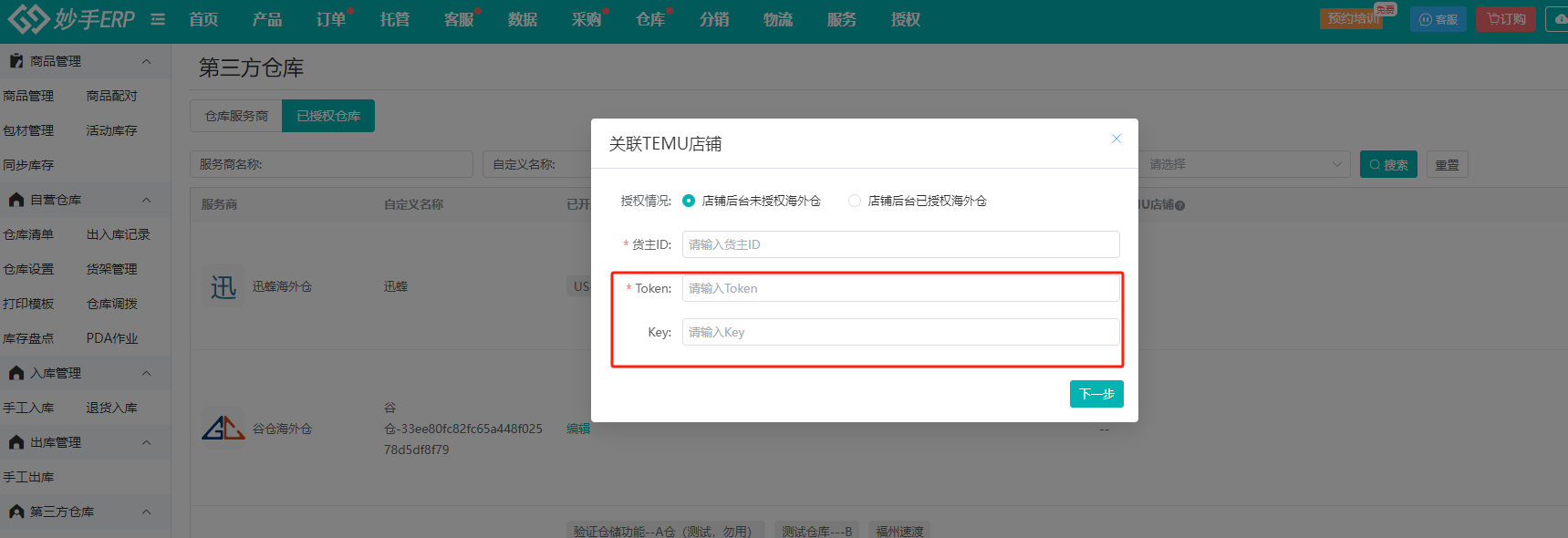Viewport: 1568px width, 538px height.
Task: Focus the Token input field
Action: pos(900,288)
